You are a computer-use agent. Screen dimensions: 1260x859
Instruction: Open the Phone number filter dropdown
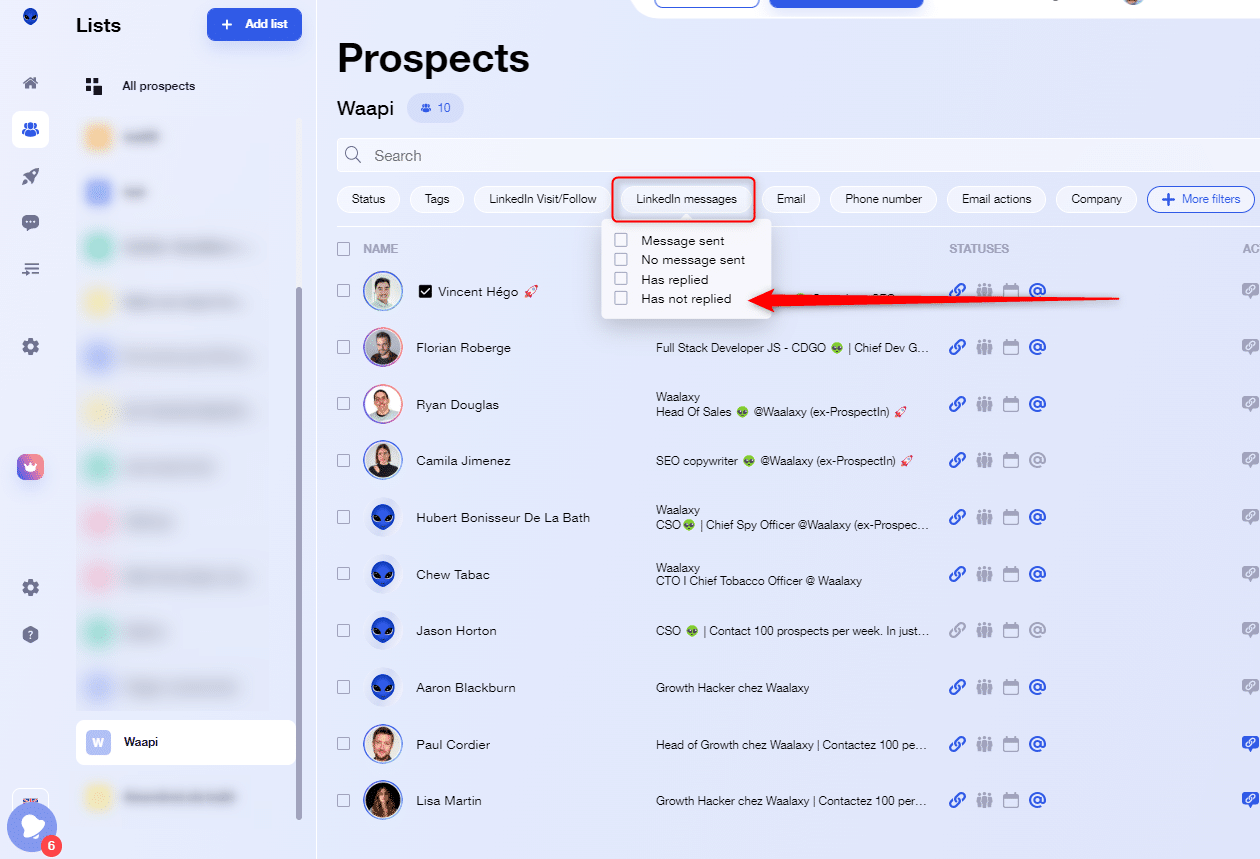tap(883, 199)
